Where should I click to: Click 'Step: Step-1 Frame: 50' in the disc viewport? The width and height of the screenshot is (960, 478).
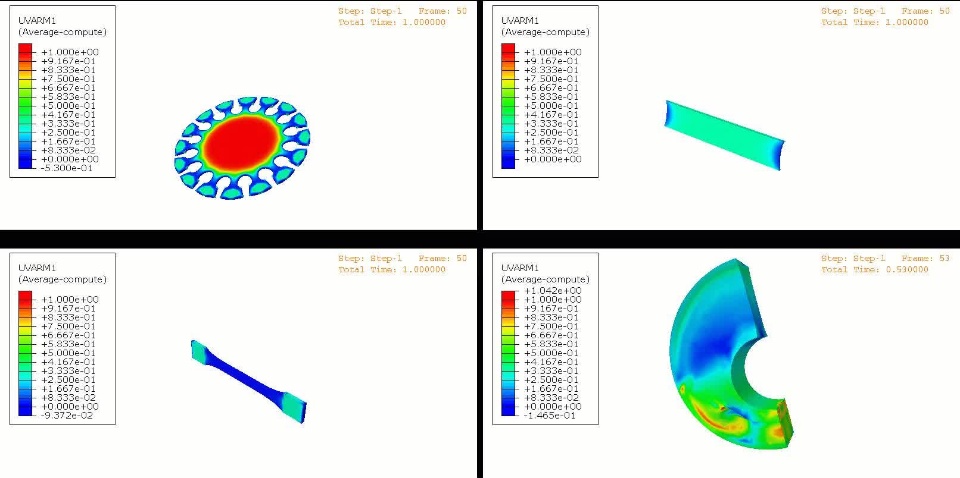402,11
